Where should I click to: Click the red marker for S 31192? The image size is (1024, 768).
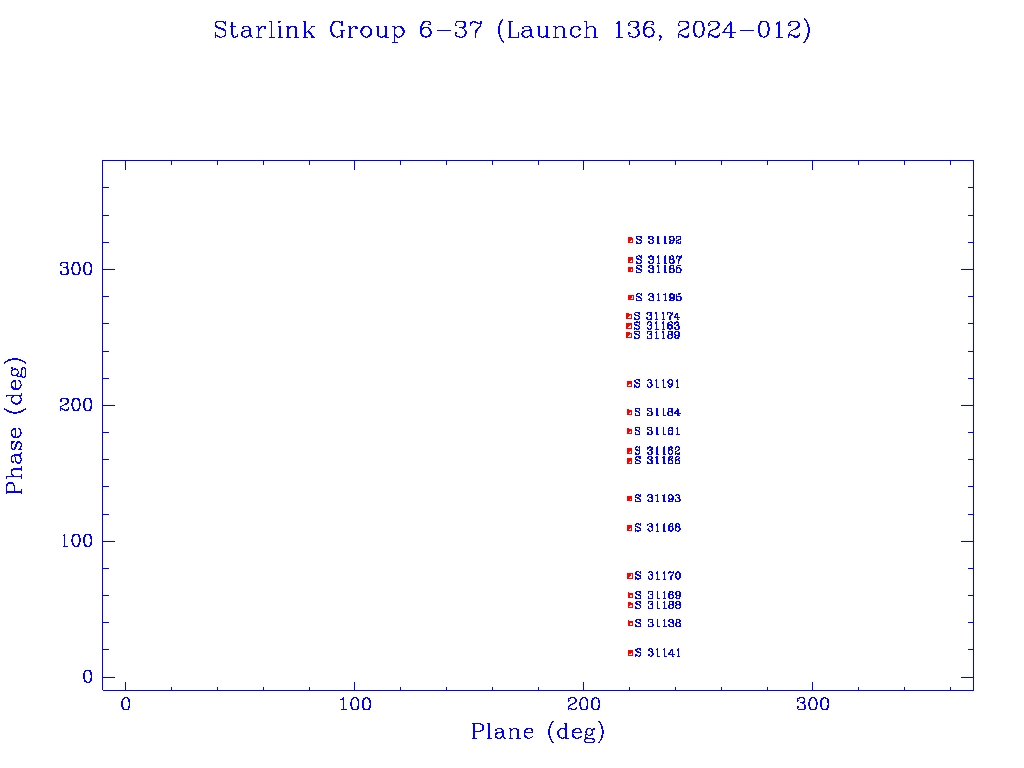pyautogui.click(x=630, y=240)
